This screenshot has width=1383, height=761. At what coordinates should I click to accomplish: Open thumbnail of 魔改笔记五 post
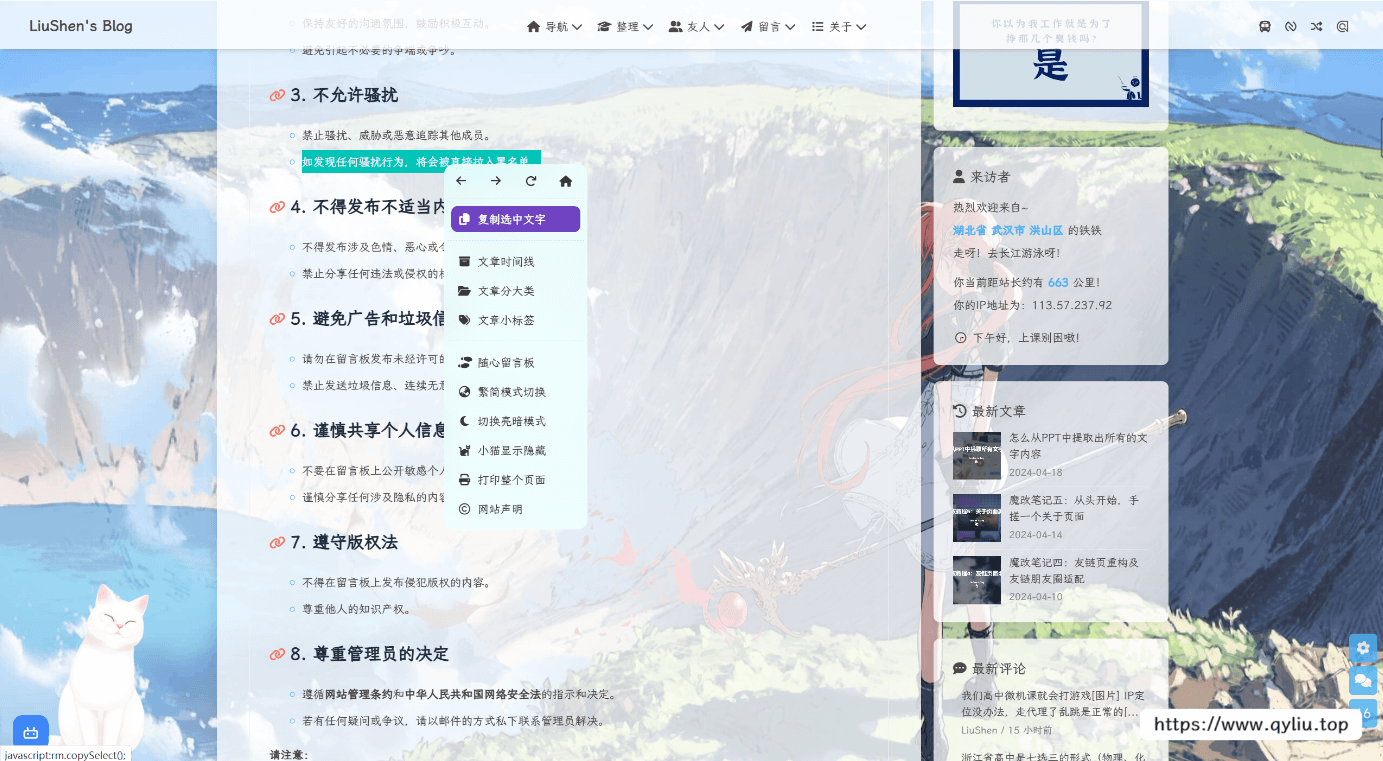click(977, 518)
